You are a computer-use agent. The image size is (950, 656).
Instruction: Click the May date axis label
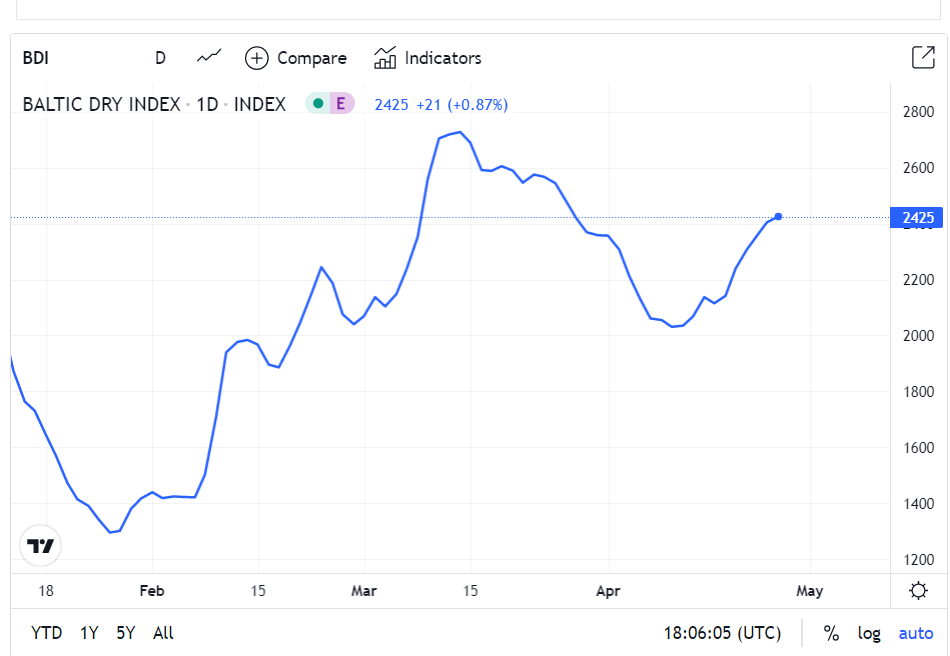809,591
